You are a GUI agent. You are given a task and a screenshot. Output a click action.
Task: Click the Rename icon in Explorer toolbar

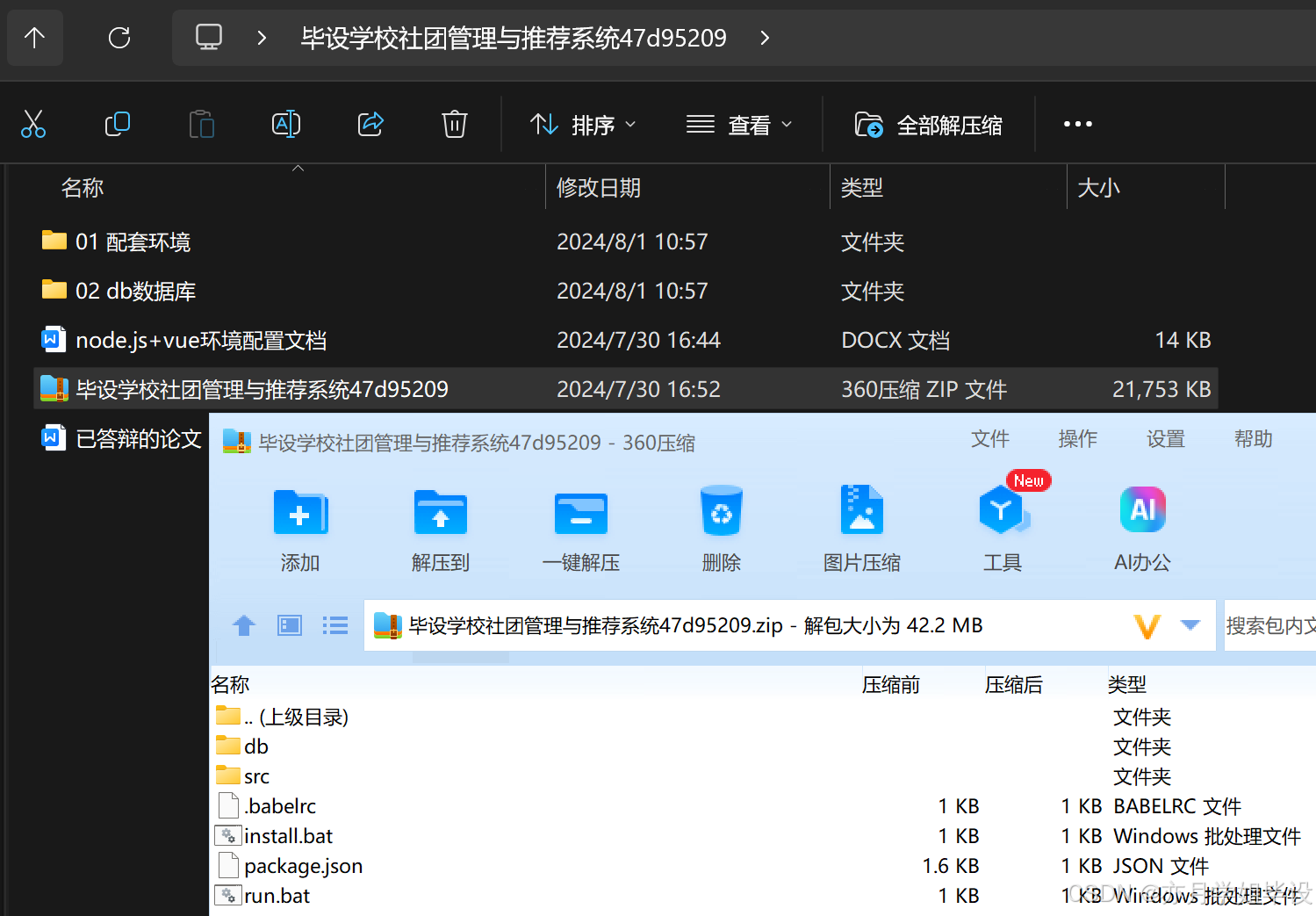(286, 124)
